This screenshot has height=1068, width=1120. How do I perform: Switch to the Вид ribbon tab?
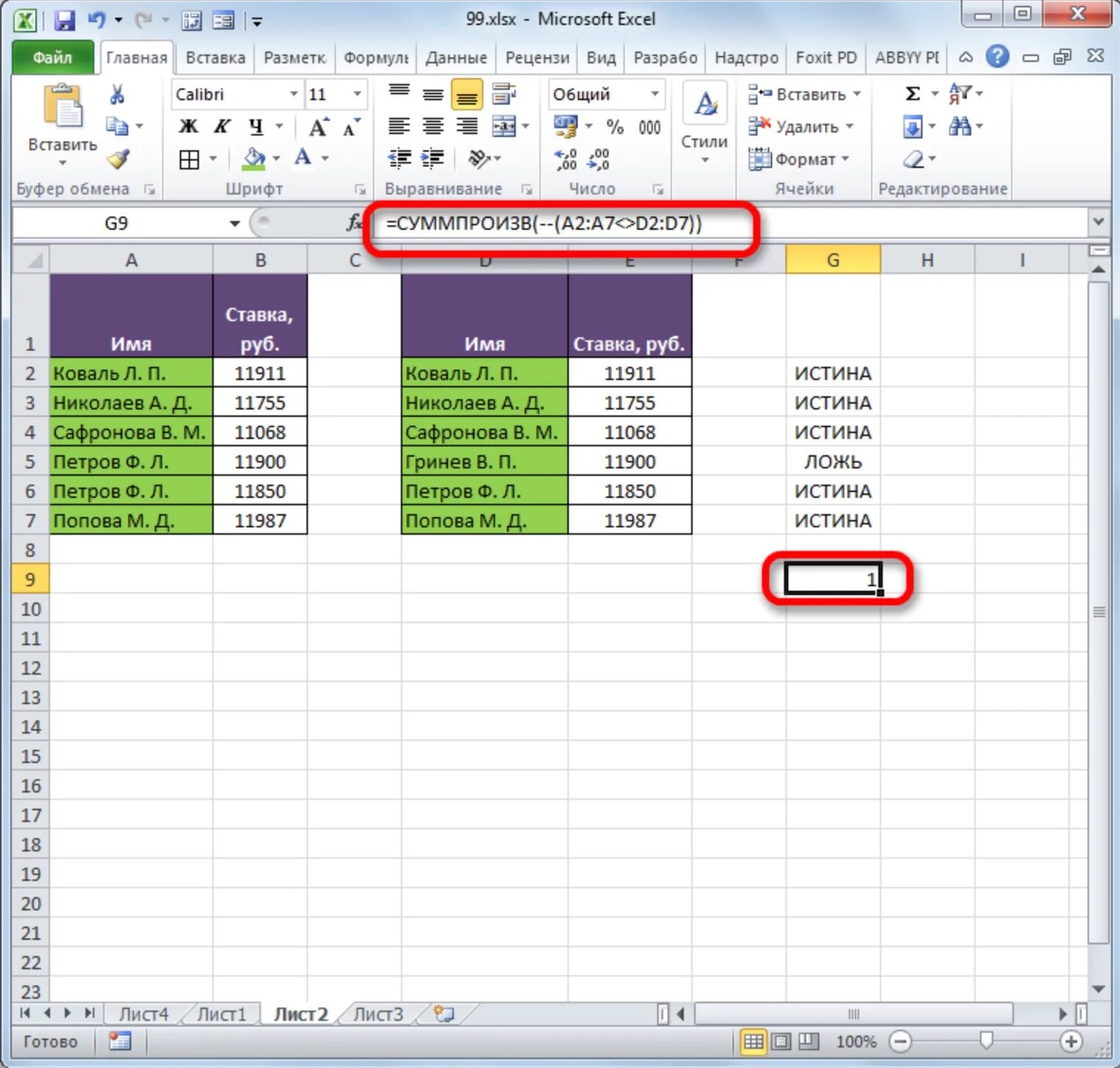(x=601, y=57)
